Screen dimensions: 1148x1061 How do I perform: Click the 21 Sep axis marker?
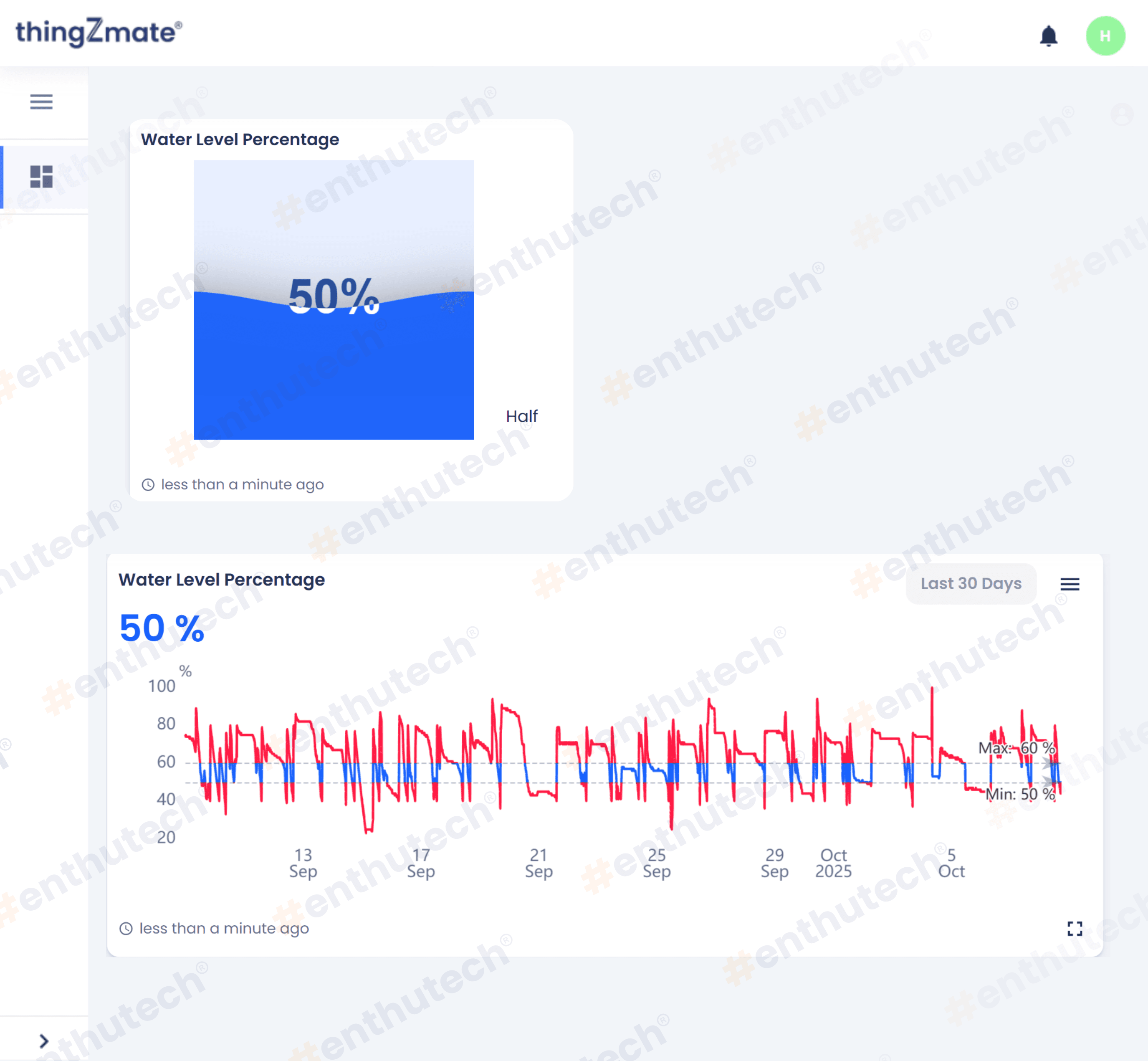[539, 863]
